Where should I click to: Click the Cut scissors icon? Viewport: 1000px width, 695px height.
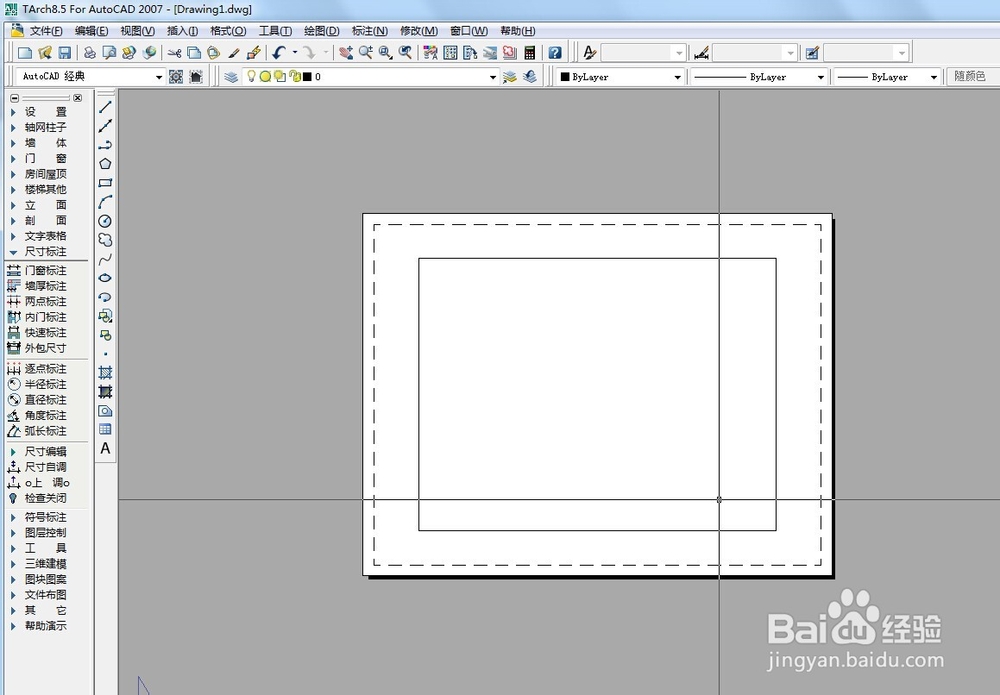(174, 52)
